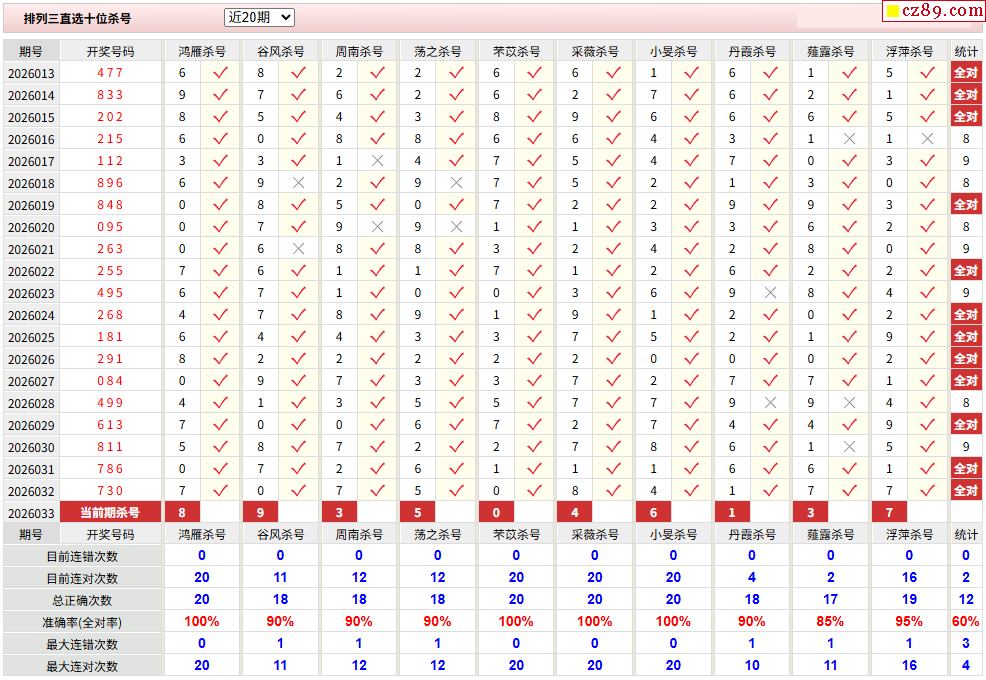Click the red 当前期杀号 label

tap(110, 513)
